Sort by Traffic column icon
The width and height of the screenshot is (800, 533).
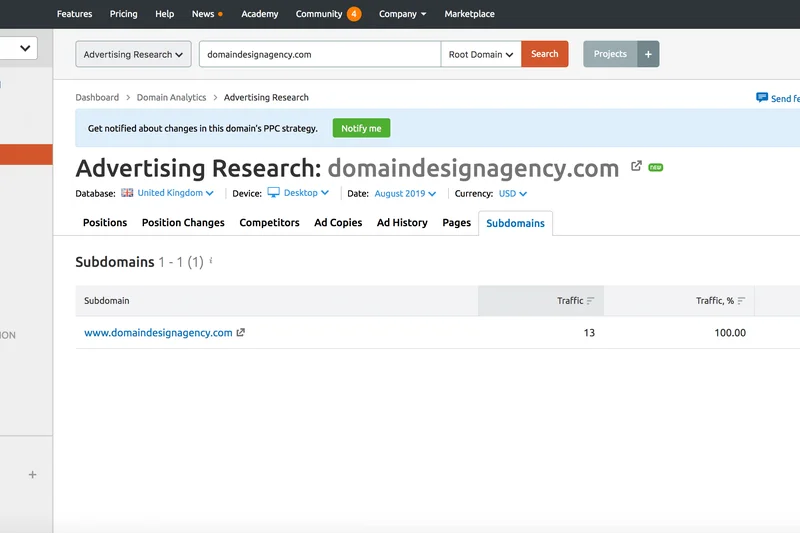[x=590, y=301]
